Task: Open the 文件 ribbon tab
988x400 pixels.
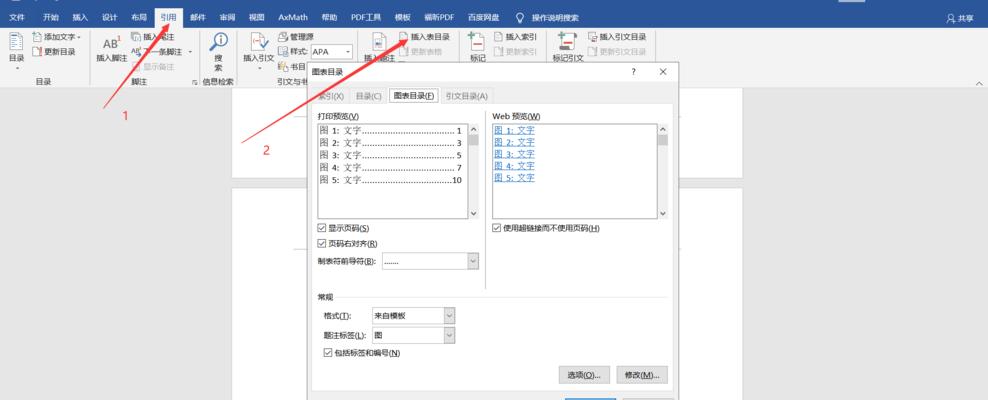Action: [x=16, y=18]
